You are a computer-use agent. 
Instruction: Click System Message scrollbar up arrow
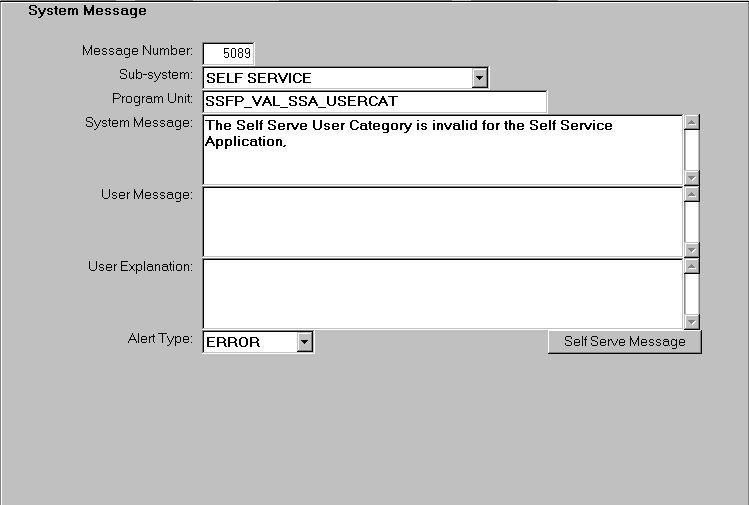pos(691,123)
